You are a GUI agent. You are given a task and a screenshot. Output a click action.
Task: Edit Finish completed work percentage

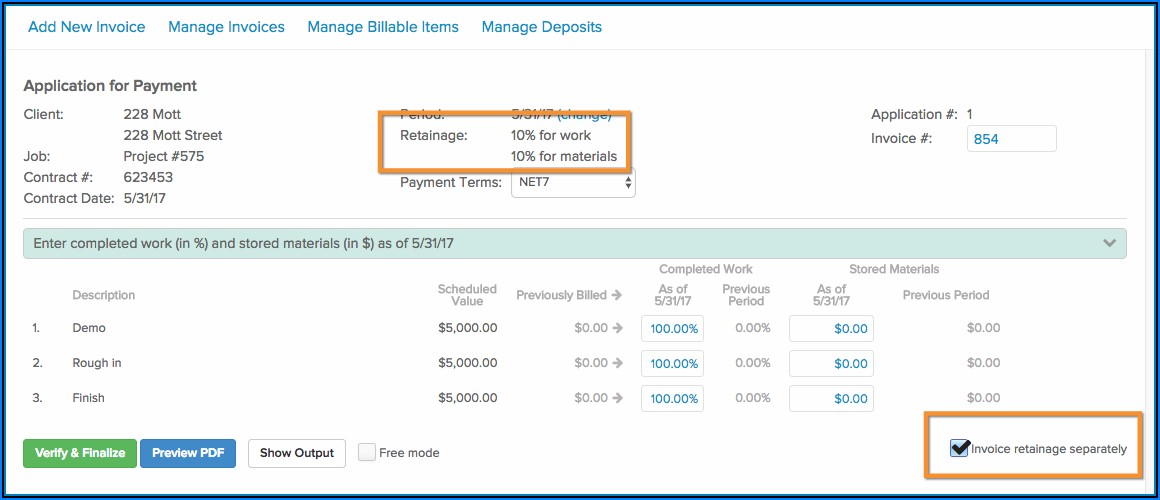coord(674,399)
